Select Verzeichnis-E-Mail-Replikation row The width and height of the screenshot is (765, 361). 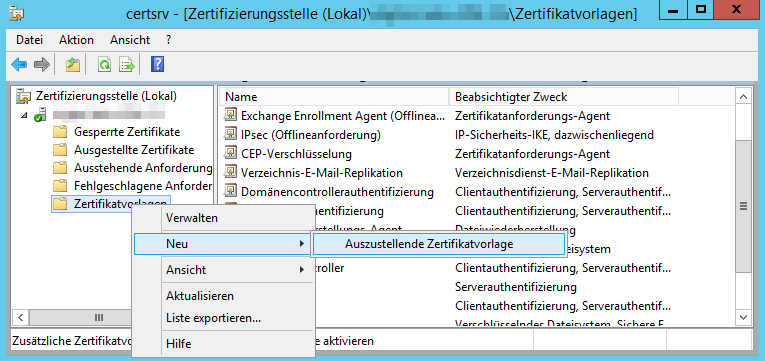click(x=322, y=173)
